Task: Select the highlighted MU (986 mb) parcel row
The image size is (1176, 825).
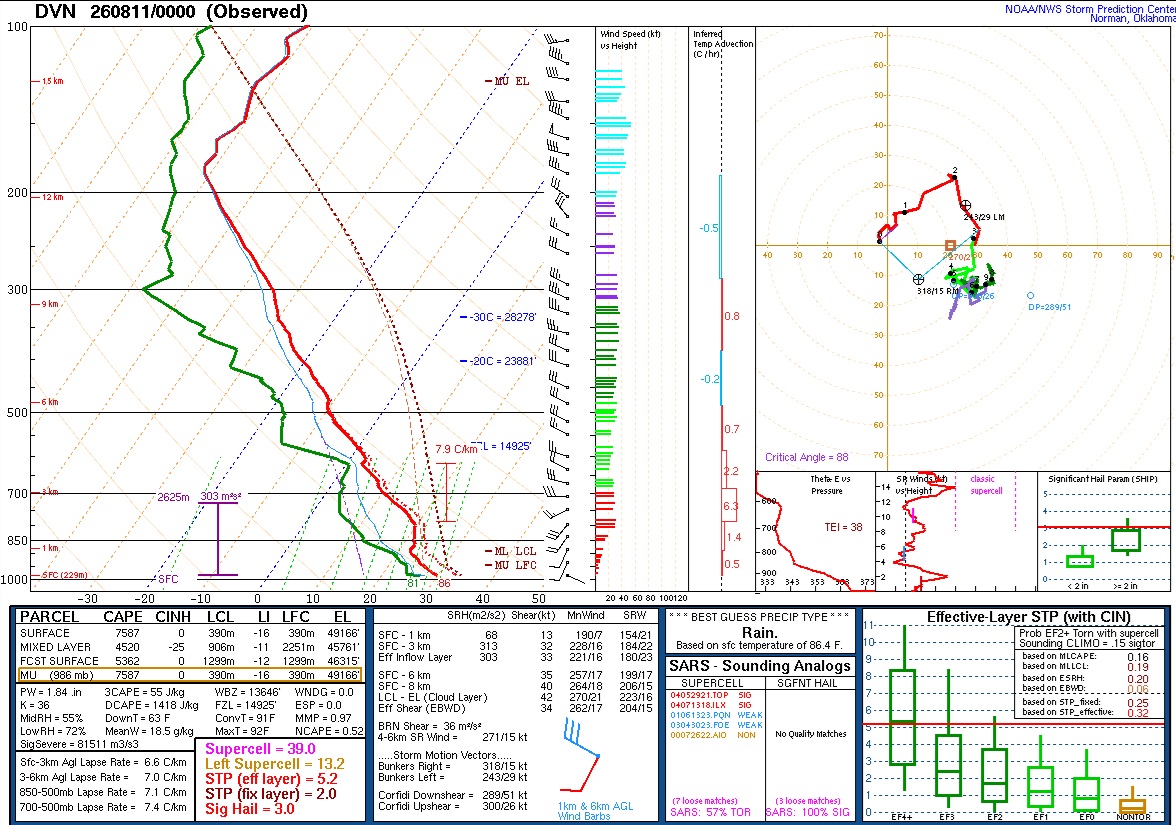Action: (188, 675)
